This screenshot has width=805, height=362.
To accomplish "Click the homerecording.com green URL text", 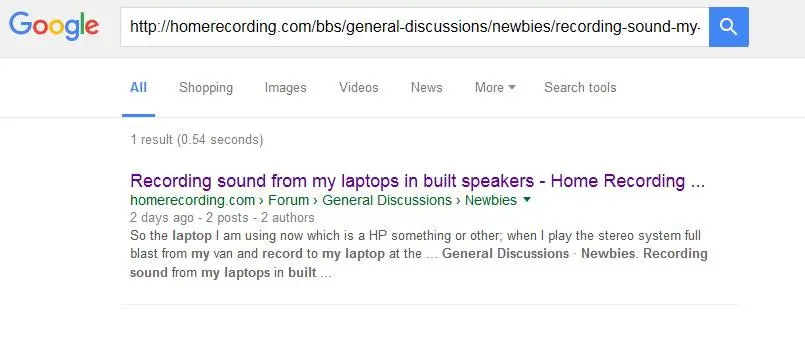I will tap(193, 200).
